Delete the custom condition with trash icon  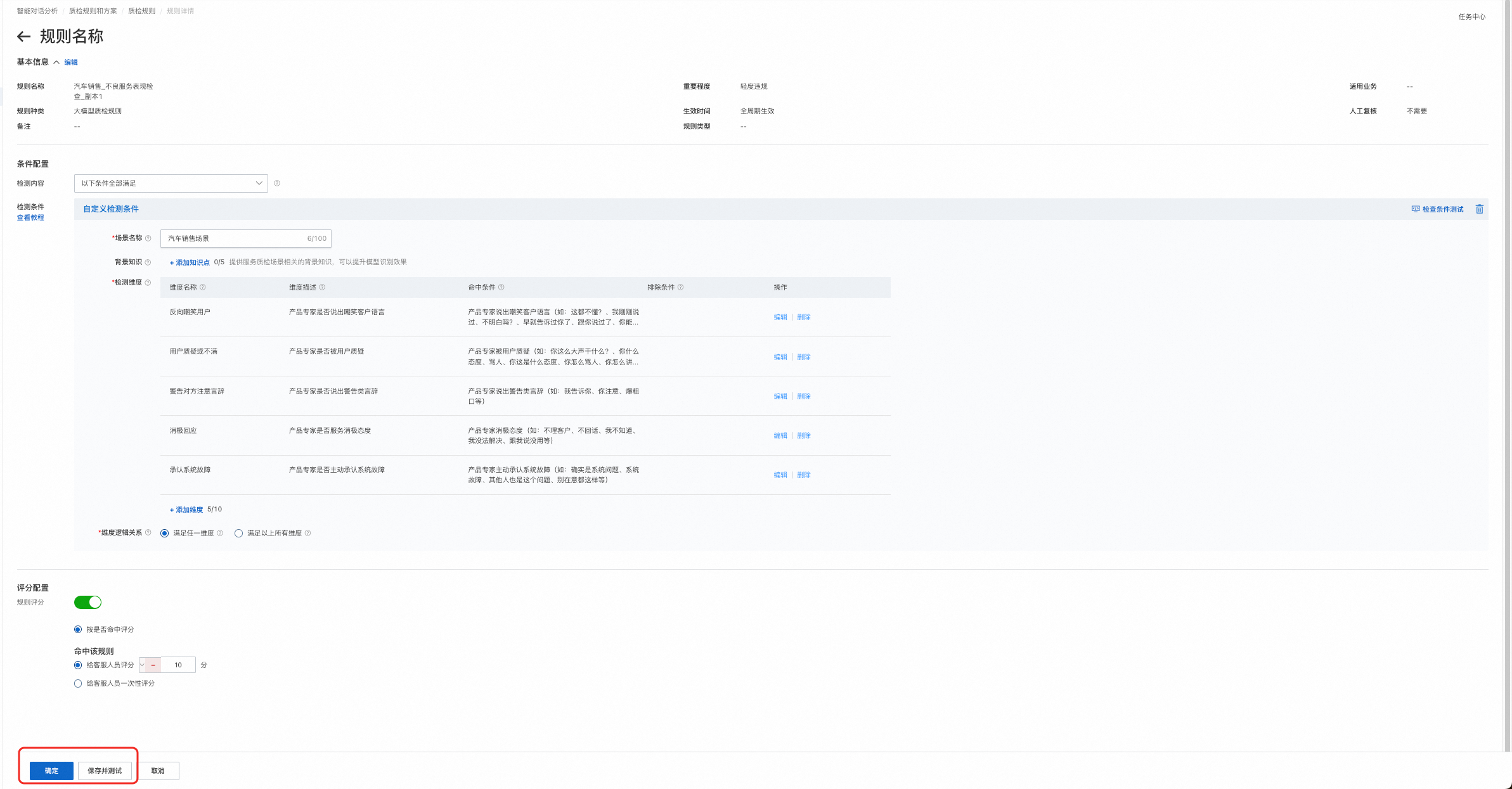pos(1479,209)
